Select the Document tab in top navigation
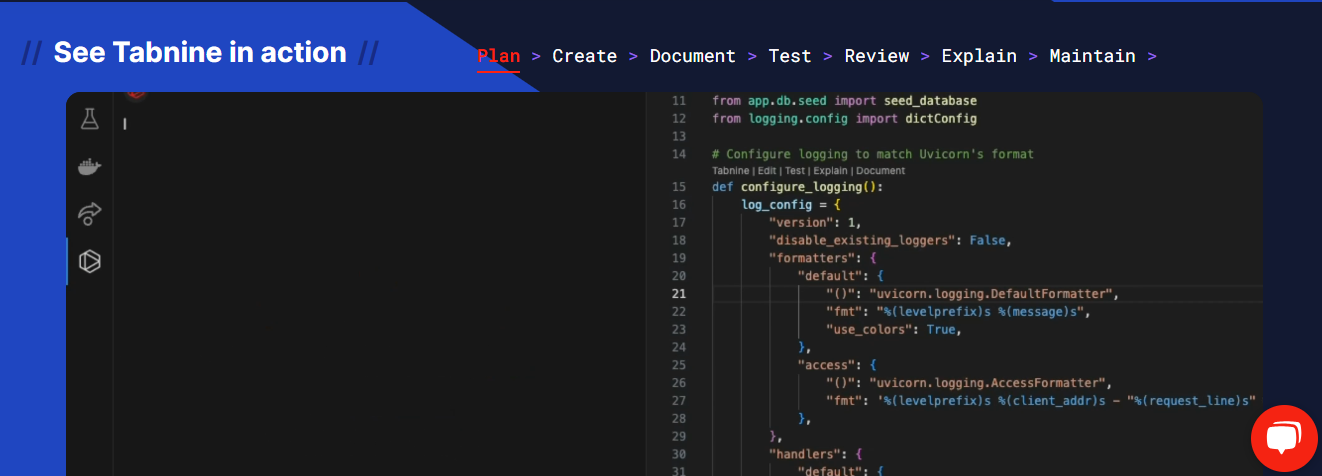1322x476 pixels. tap(692, 56)
